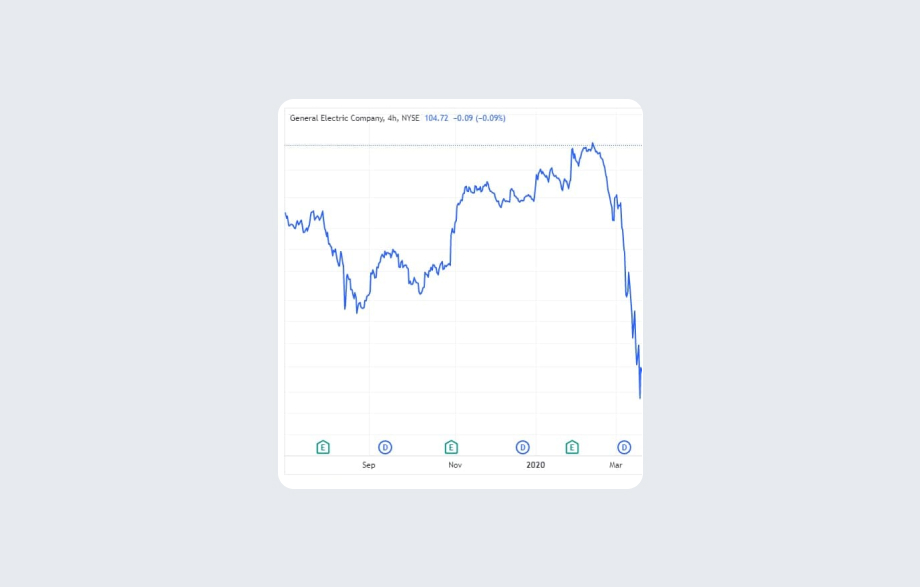Click the starting point of the blue price line
Viewport: 920px width, 587px height.
tap(286, 213)
